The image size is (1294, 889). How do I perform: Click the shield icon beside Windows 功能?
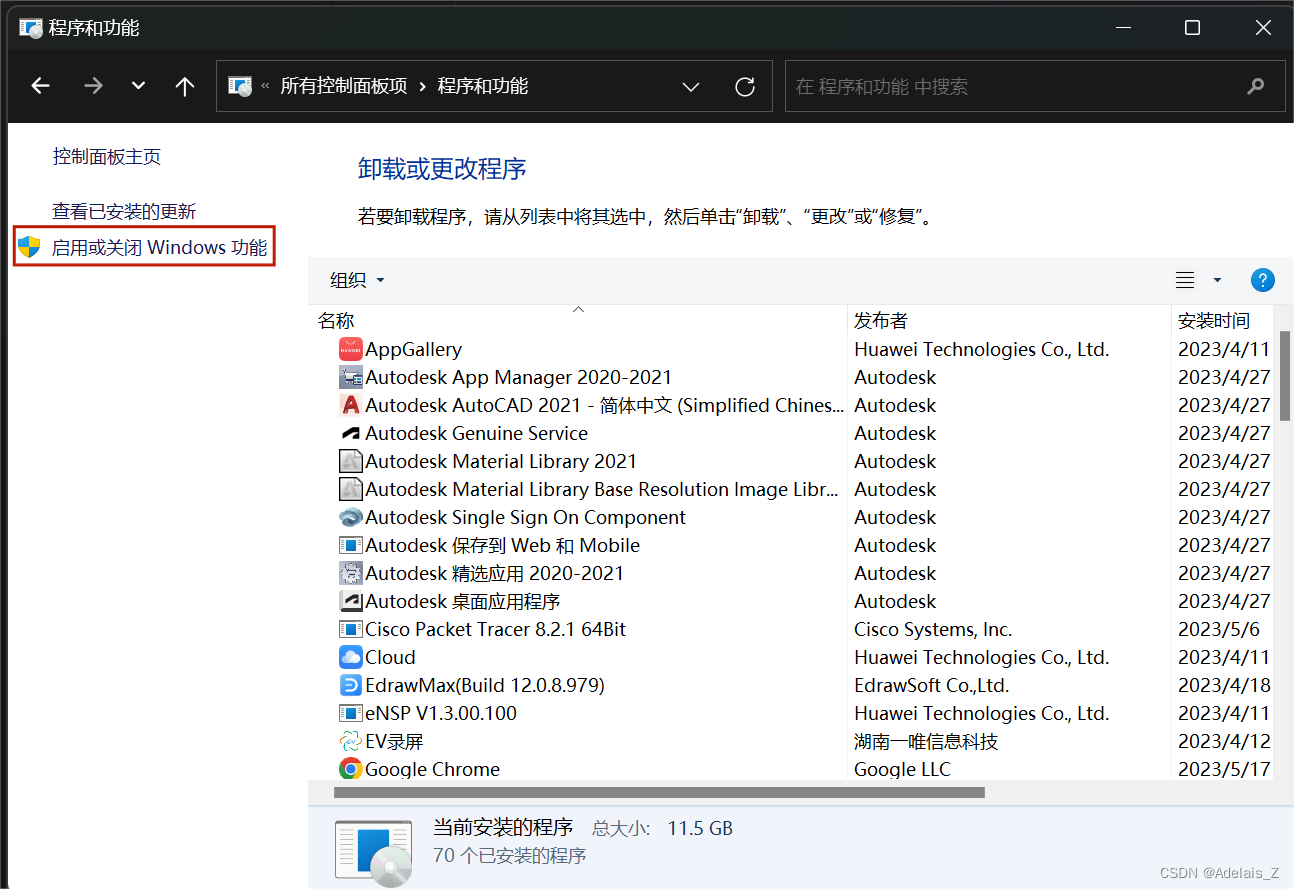tap(29, 247)
